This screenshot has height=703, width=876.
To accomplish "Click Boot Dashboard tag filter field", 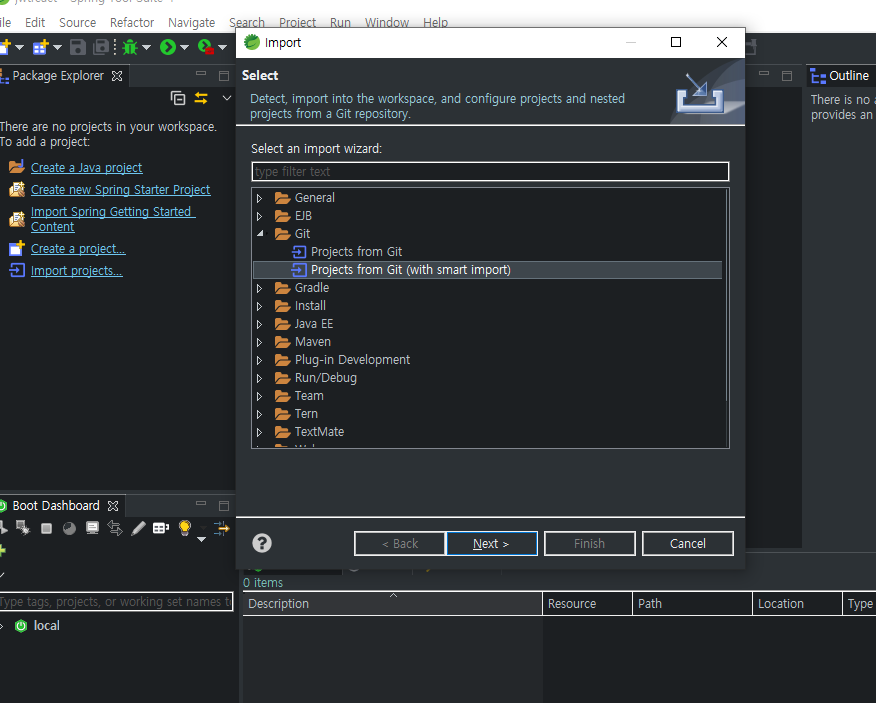I will coord(116,602).
